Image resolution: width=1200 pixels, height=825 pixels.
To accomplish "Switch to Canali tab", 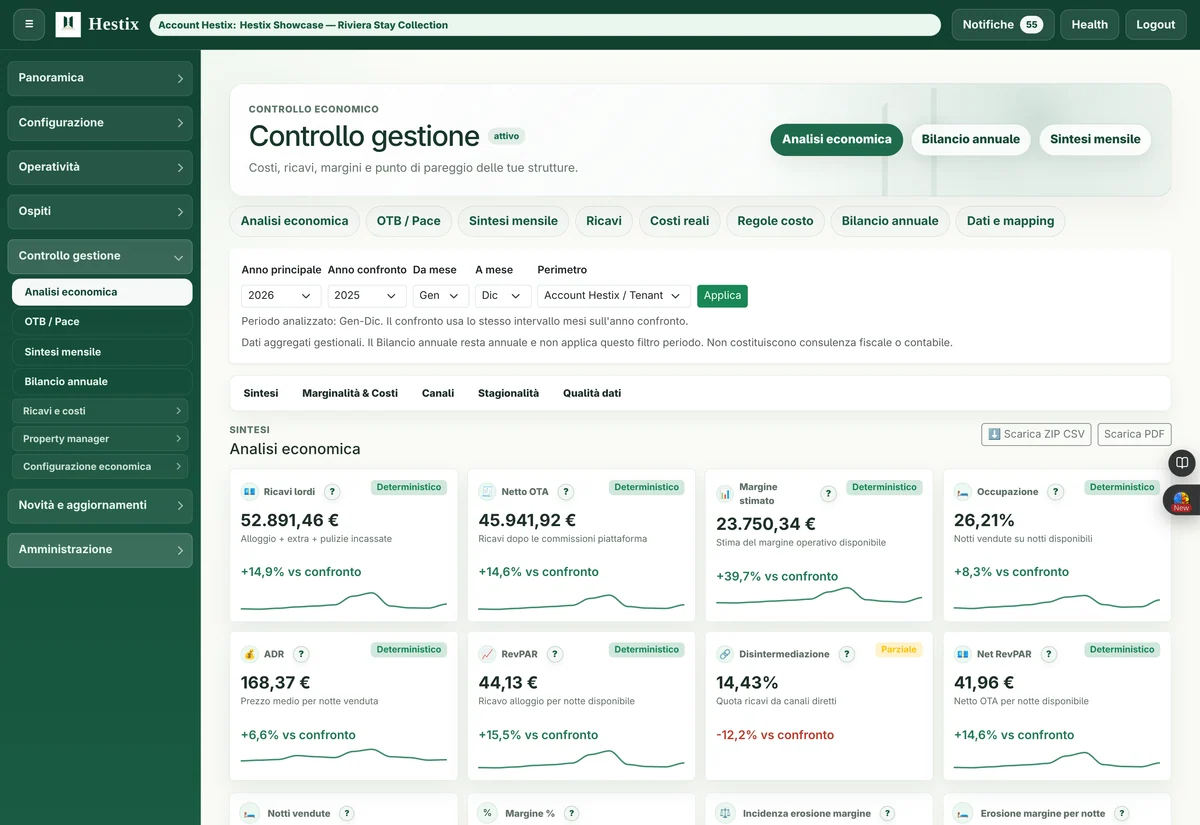I will click(x=438, y=393).
